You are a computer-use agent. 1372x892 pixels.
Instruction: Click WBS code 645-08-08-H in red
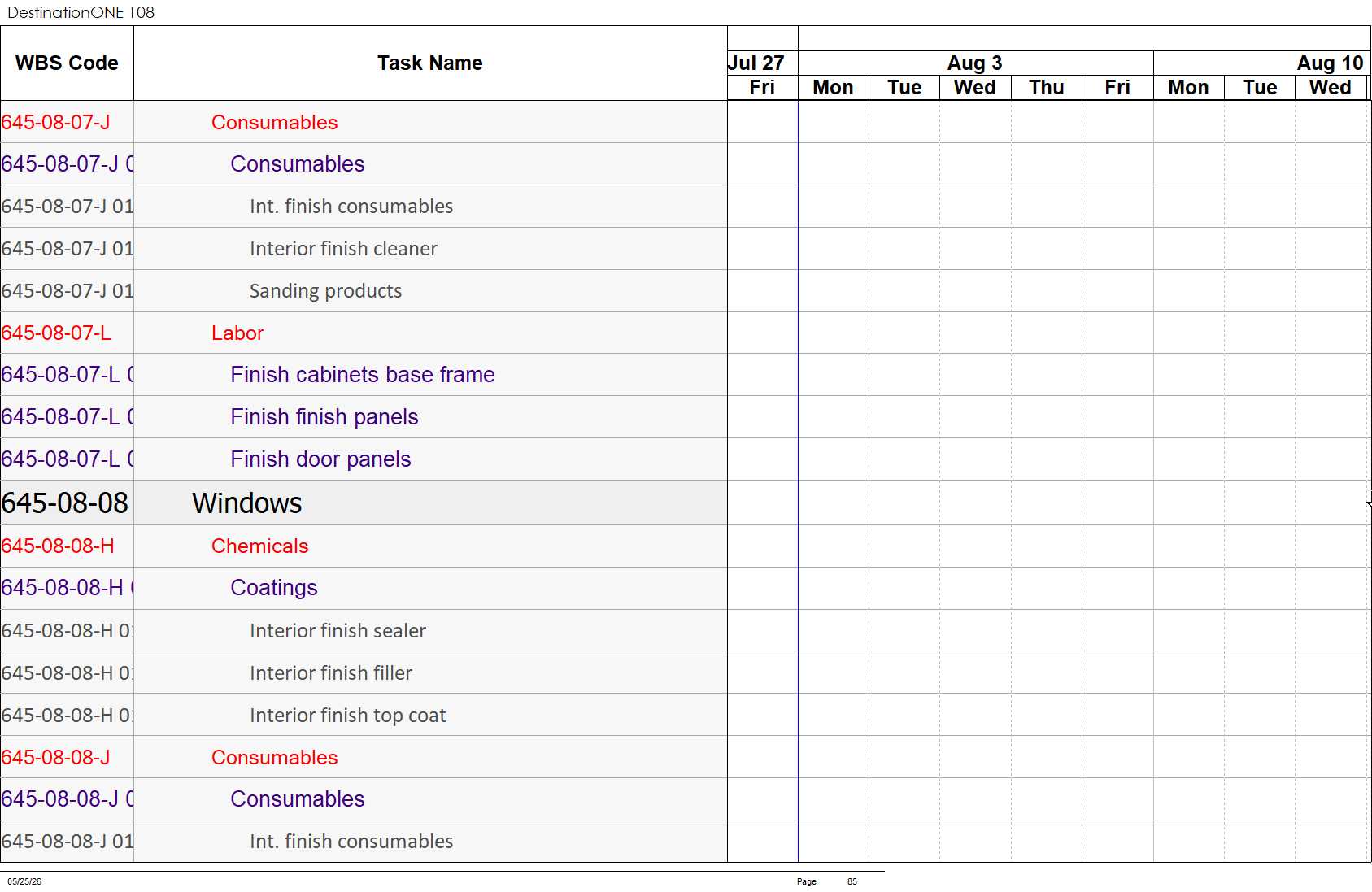(58, 546)
